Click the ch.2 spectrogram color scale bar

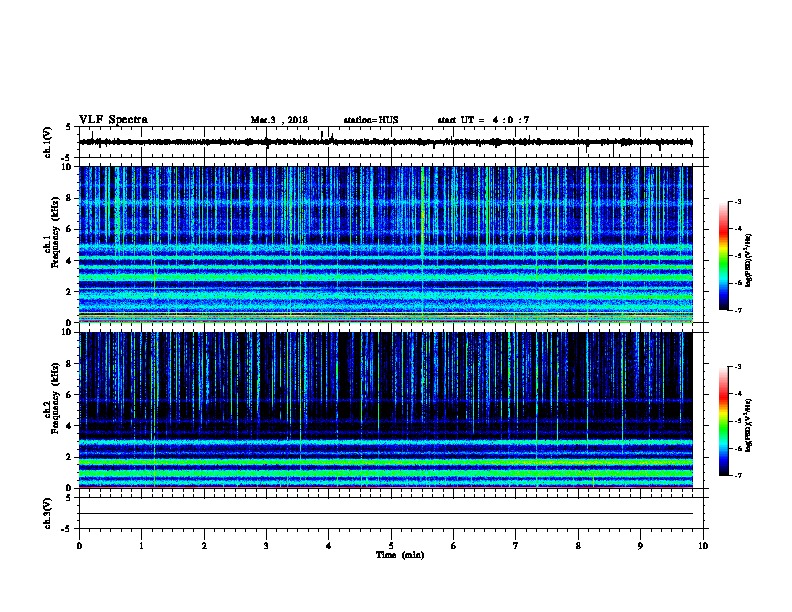(x=724, y=421)
